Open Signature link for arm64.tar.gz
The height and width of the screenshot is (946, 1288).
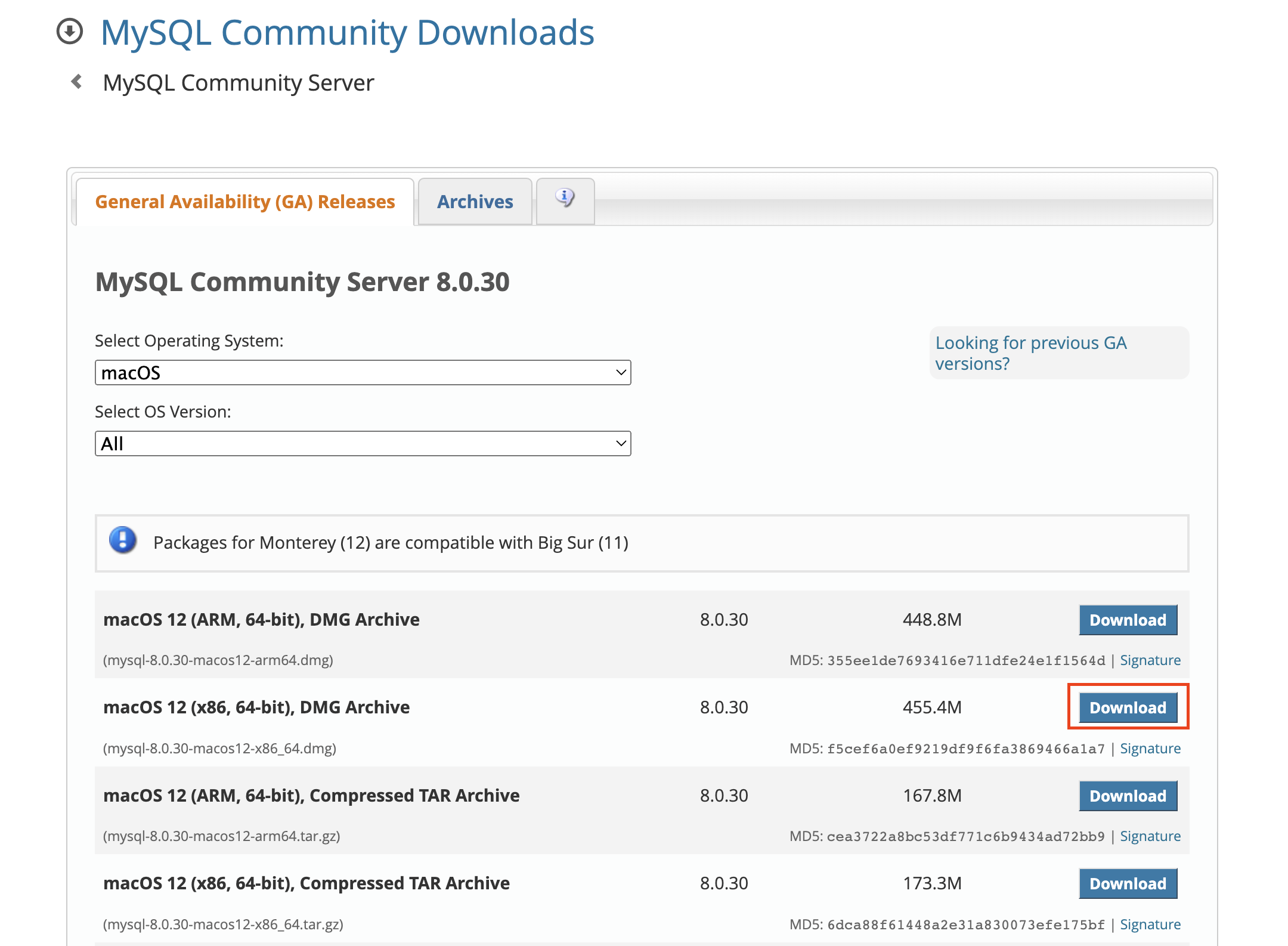(x=1150, y=836)
